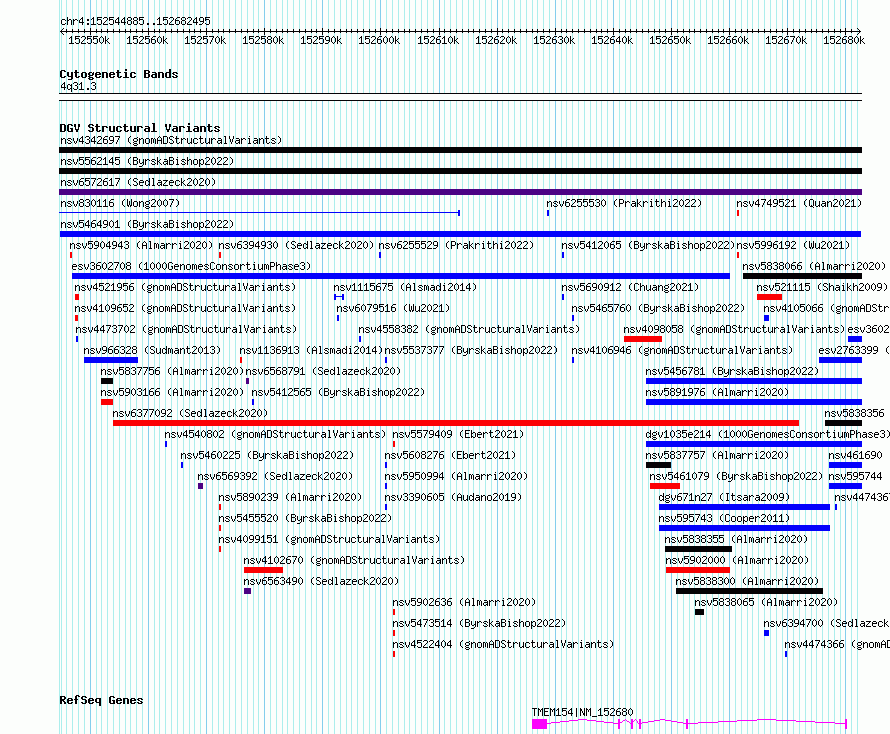Image resolution: width=890 pixels, height=734 pixels.
Task: Click the black nsv5838355 Almarri2020 bar
Action: pyautogui.click(x=699, y=549)
